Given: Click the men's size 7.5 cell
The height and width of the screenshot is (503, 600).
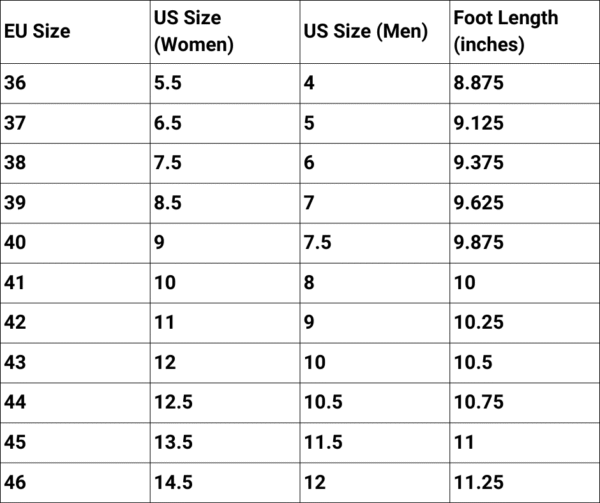Looking at the screenshot, I should [x=317, y=243].
